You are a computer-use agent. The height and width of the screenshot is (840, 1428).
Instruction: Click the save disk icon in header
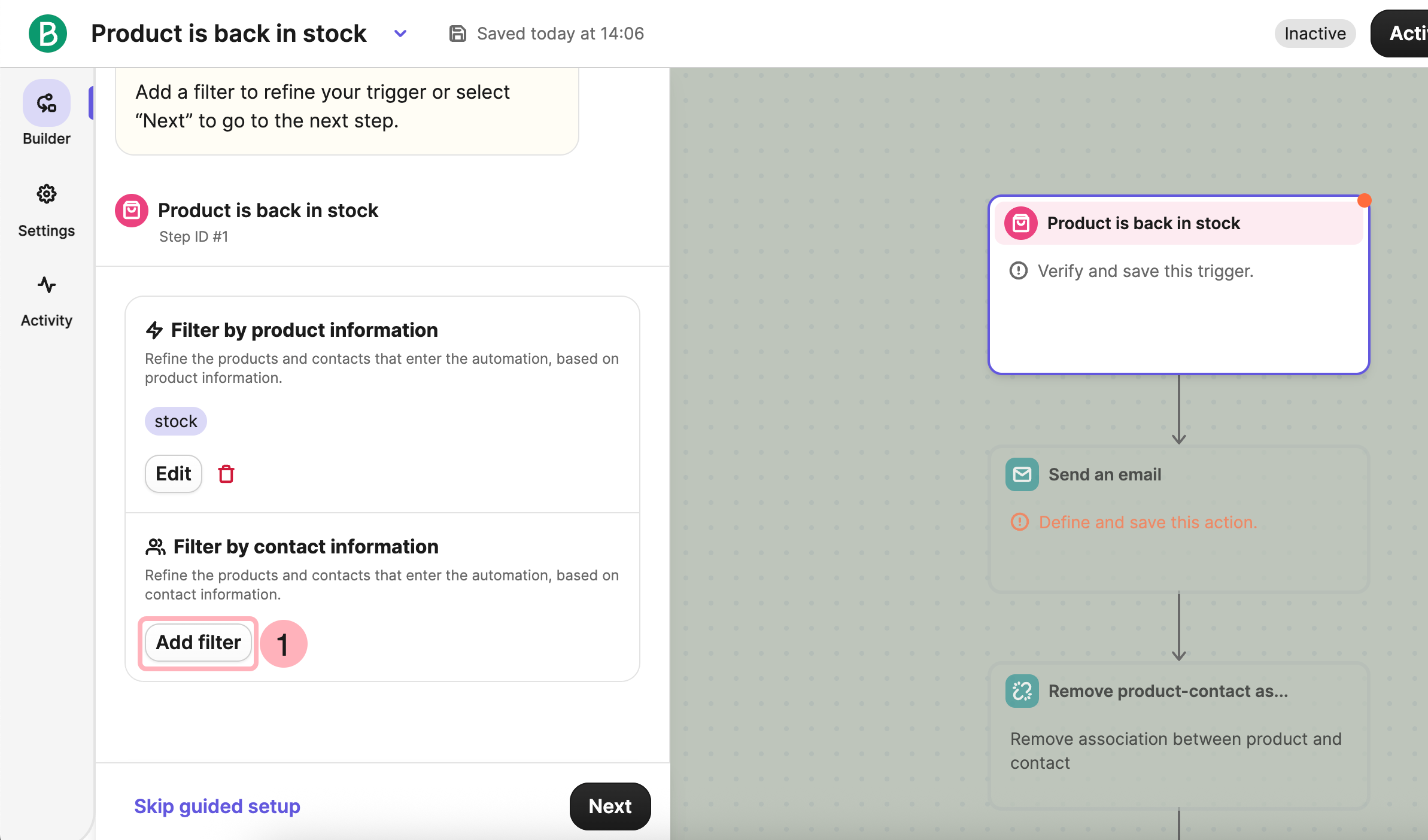pyautogui.click(x=458, y=34)
